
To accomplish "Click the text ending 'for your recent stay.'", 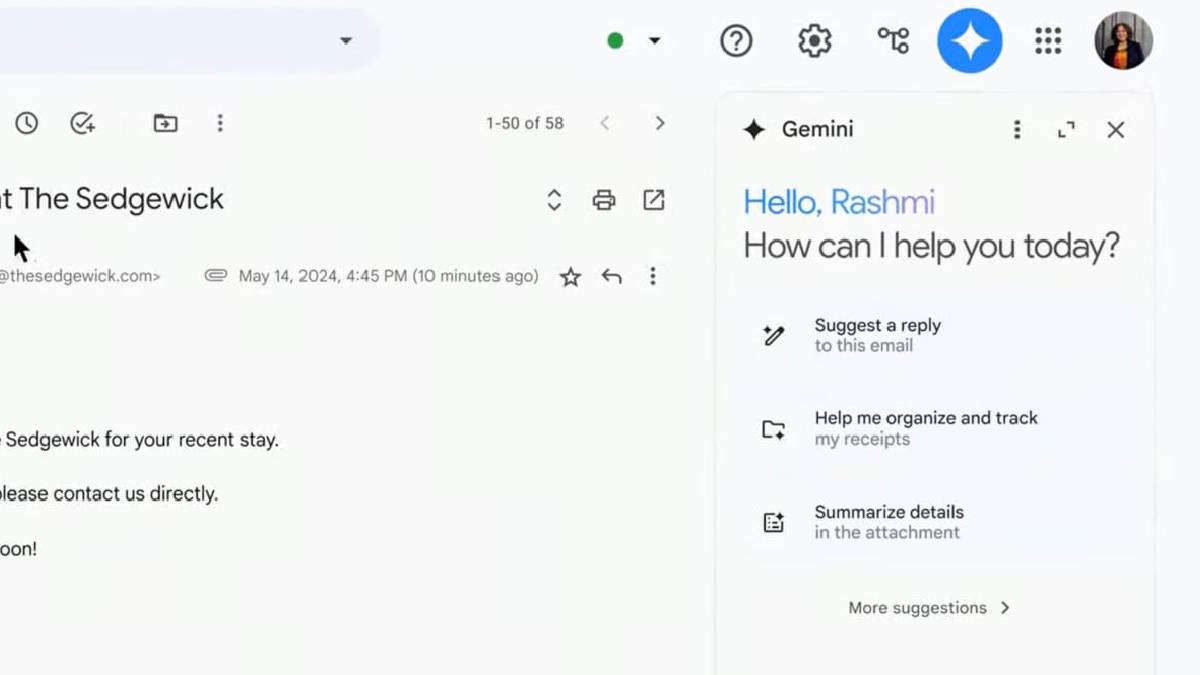I will pyautogui.click(x=140, y=440).
